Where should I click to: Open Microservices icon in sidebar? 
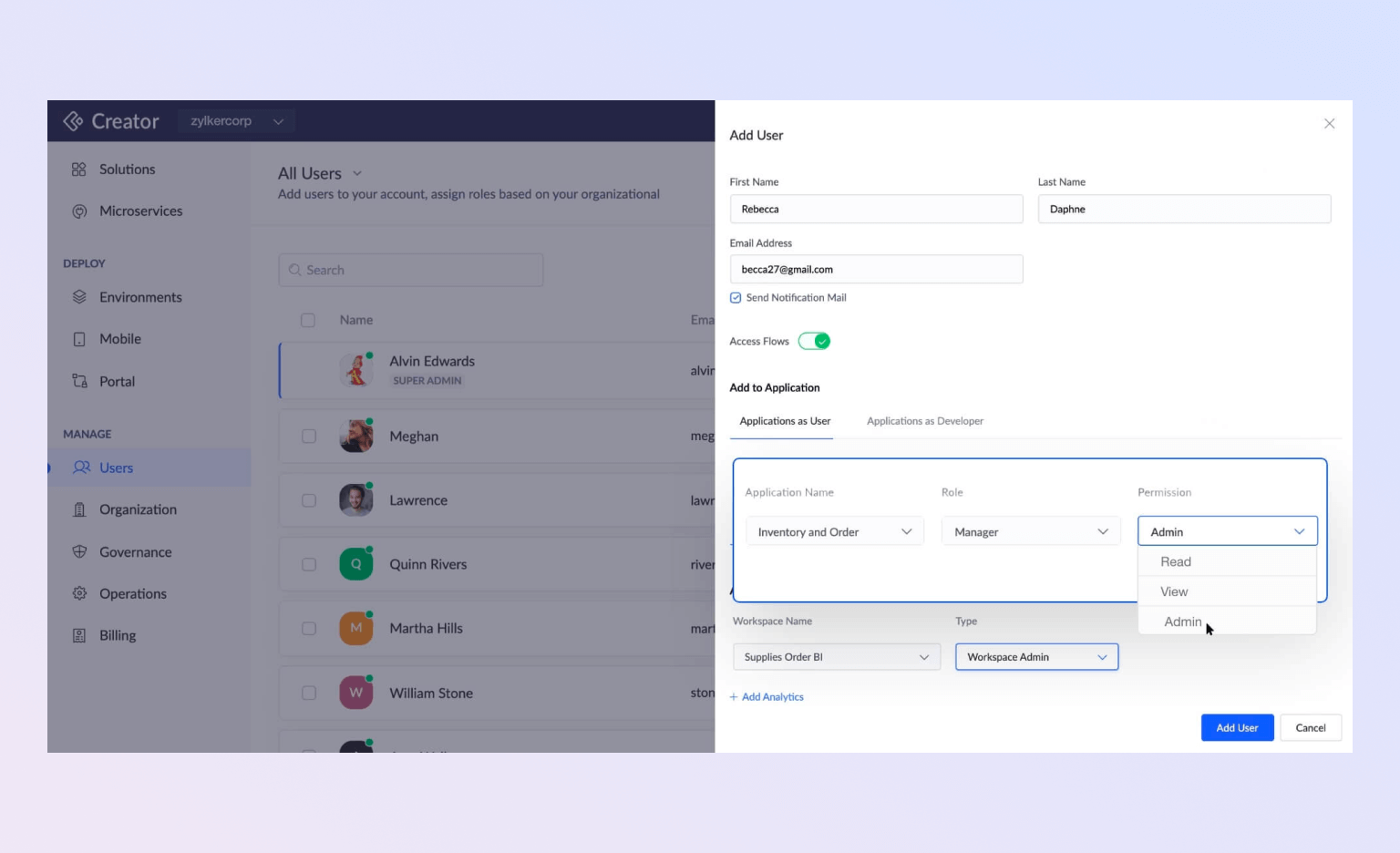pyautogui.click(x=79, y=211)
